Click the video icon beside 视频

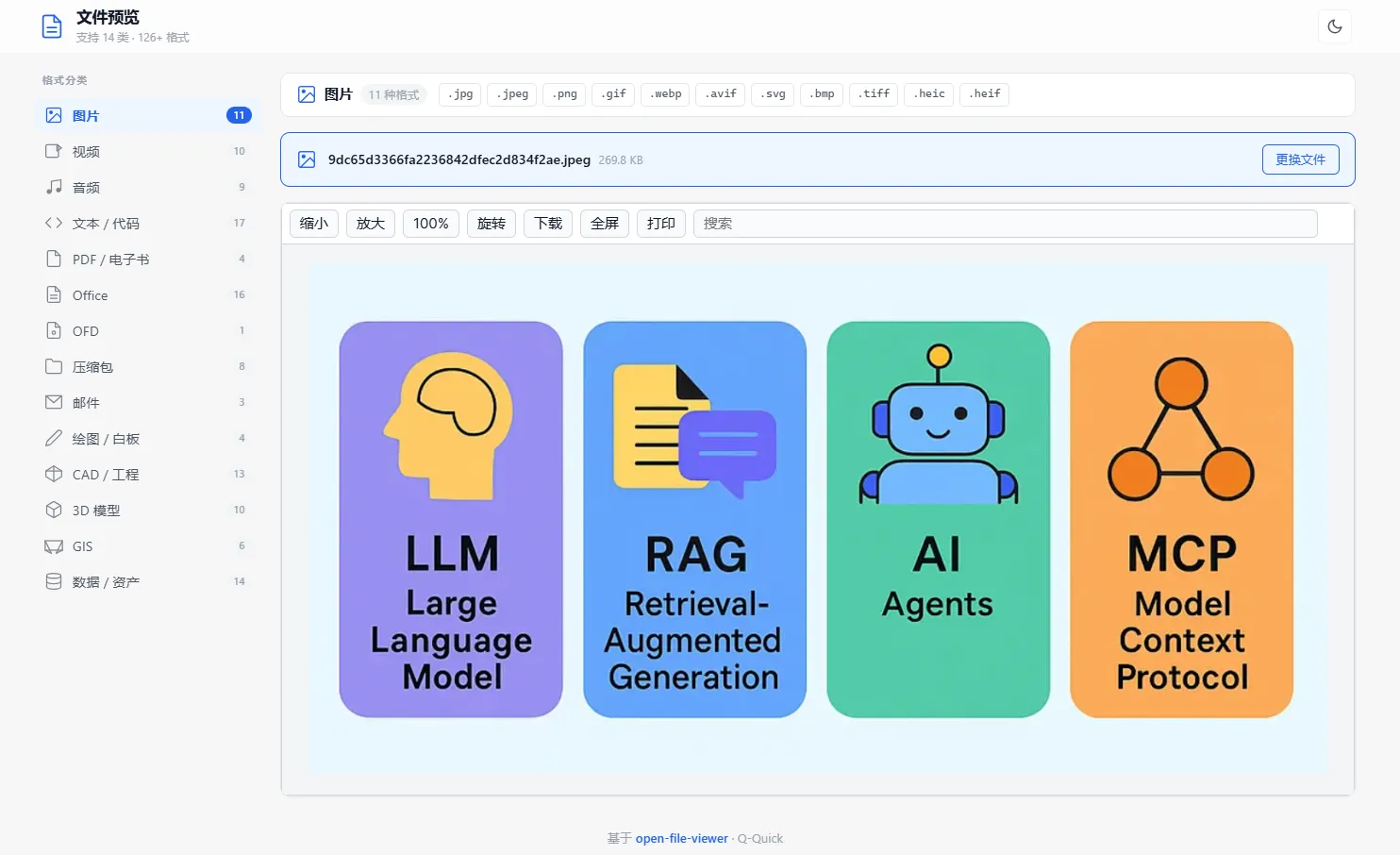pos(54,151)
